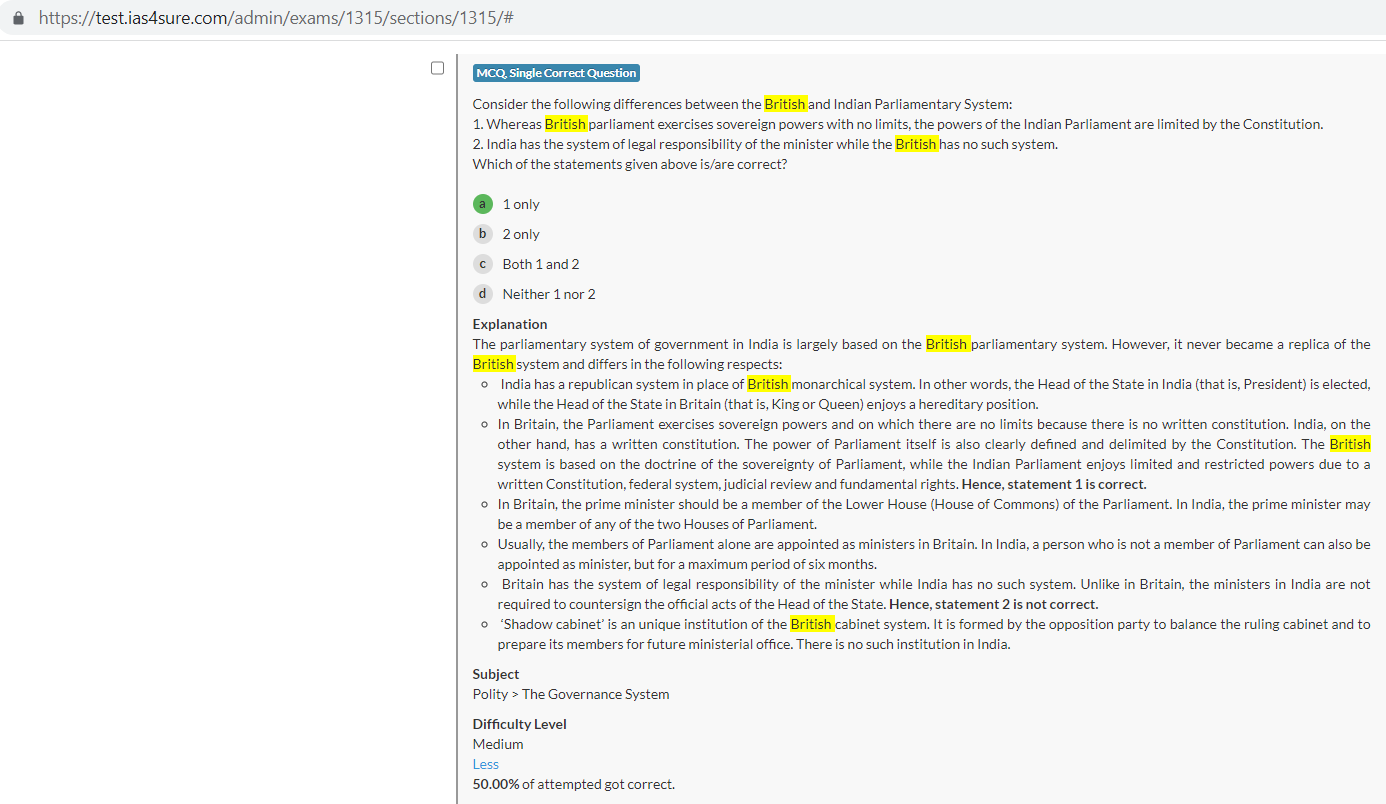The image size is (1386, 804).
Task: Click the '50.00%' attempted-correct statistic
Action: click(x=496, y=784)
